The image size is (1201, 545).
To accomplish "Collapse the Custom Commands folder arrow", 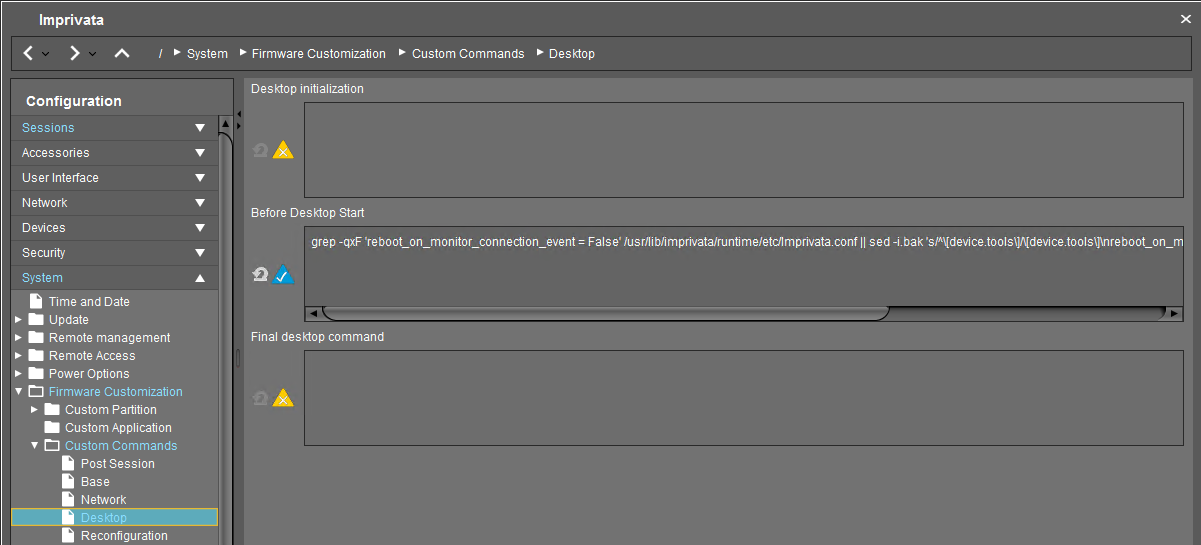I will [35, 446].
